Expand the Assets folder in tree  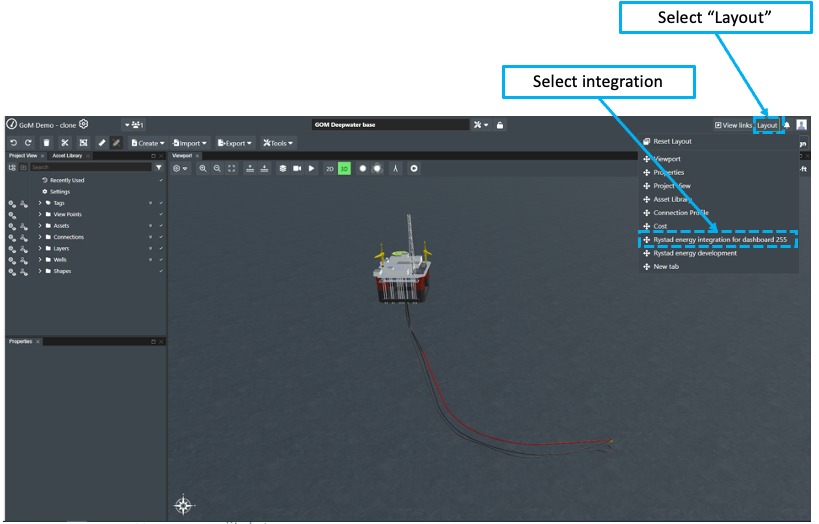(40, 226)
